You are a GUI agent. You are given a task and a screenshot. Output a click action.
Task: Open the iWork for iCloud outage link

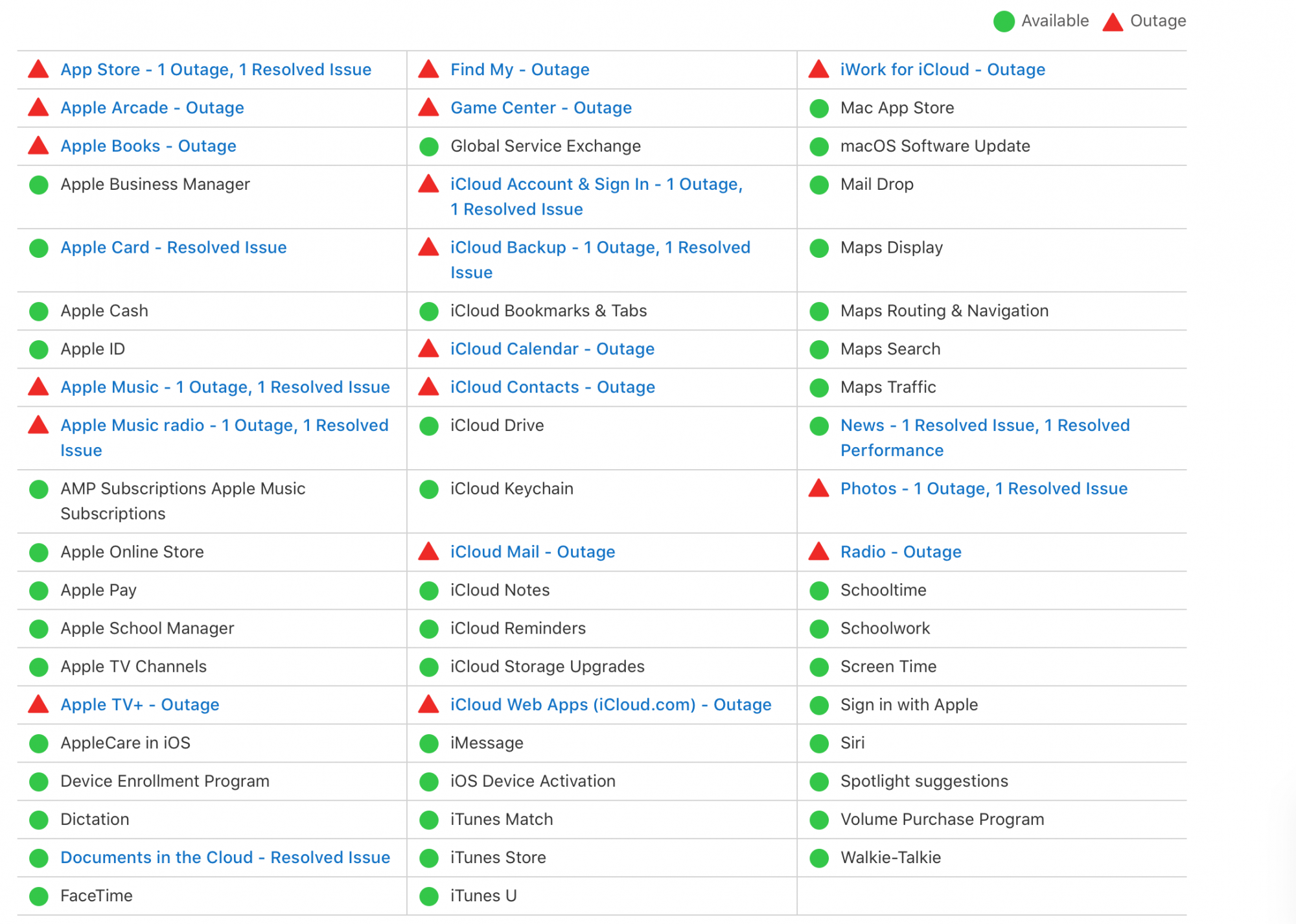[942, 69]
